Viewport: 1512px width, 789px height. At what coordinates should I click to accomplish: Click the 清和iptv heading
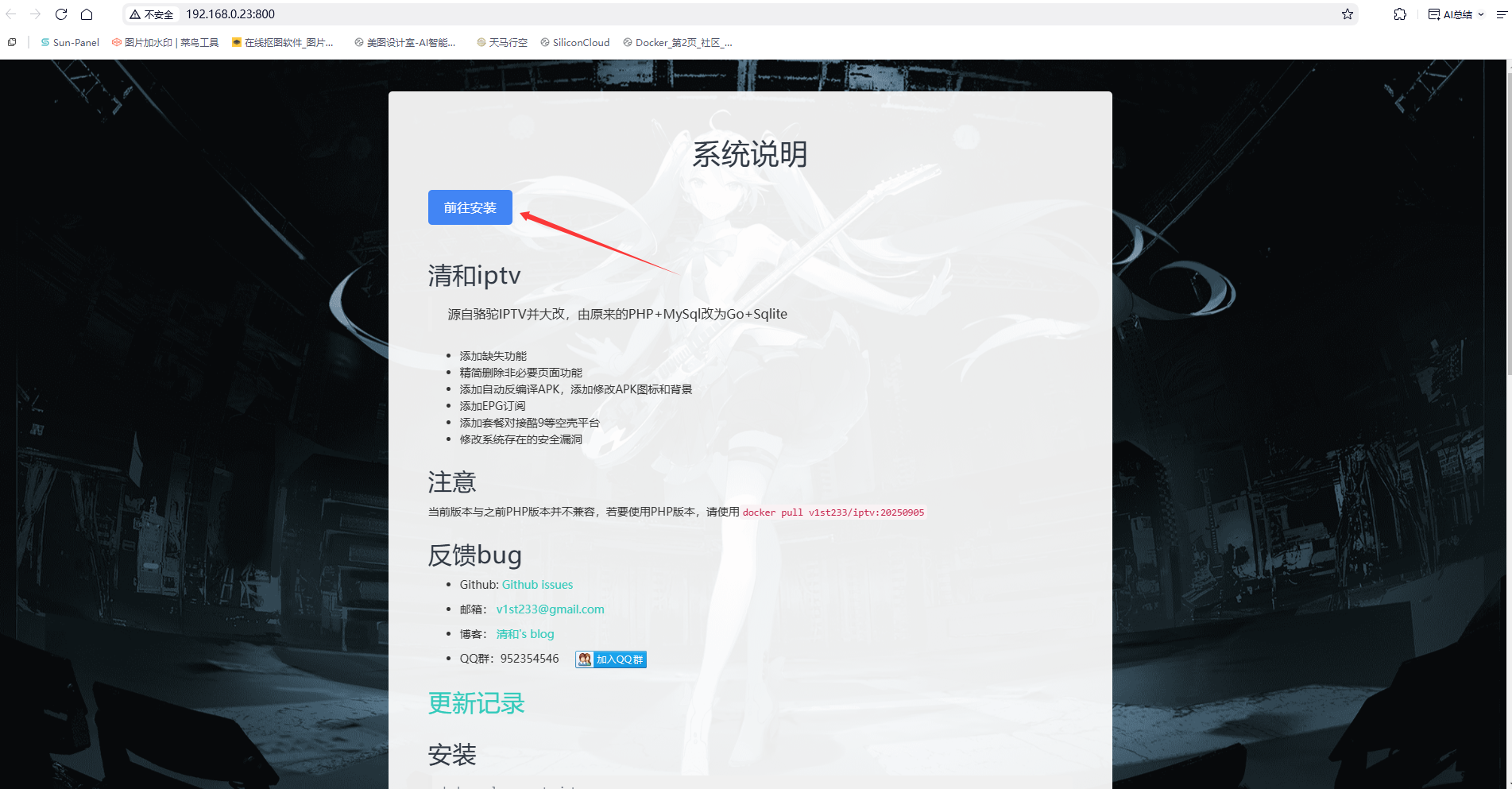coord(474,276)
